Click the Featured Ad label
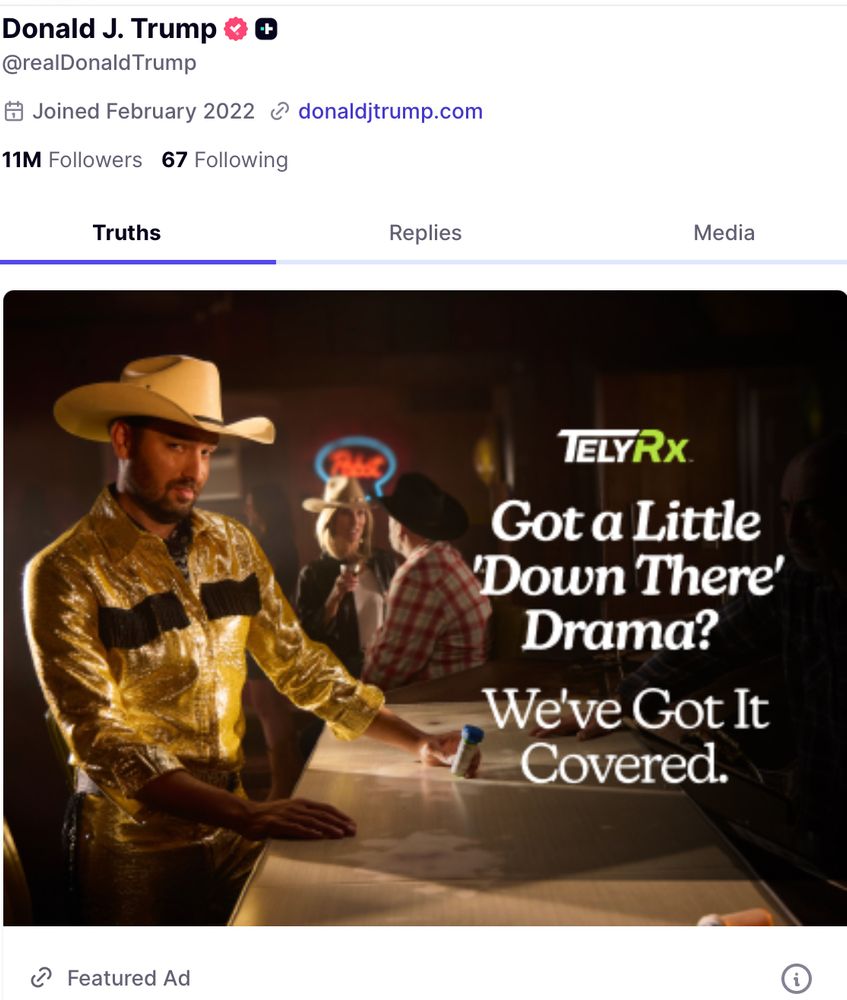This screenshot has height=1000, width=847. [x=129, y=978]
